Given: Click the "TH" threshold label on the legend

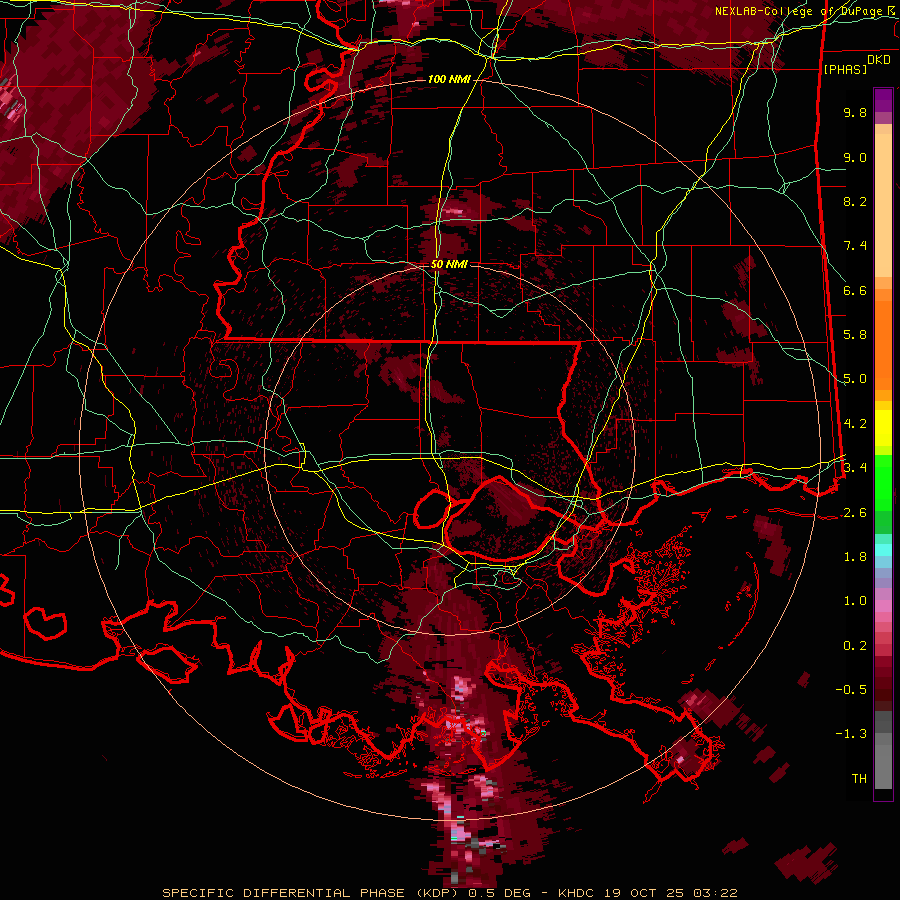Looking at the screenshot, I should point(859,779).
